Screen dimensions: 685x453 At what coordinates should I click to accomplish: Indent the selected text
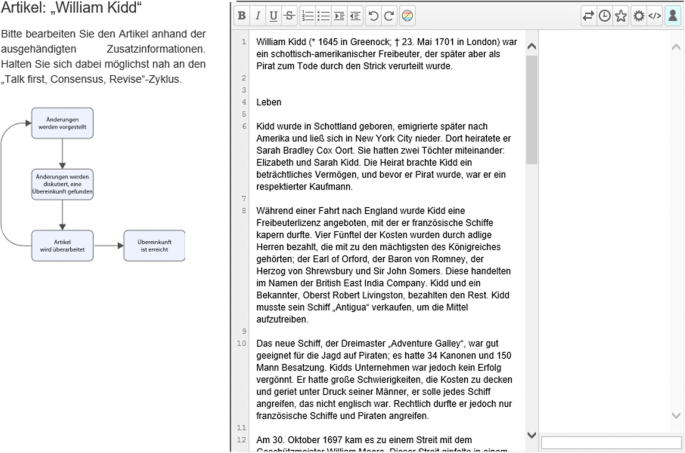pyautogui.click(x=339, y=16)
